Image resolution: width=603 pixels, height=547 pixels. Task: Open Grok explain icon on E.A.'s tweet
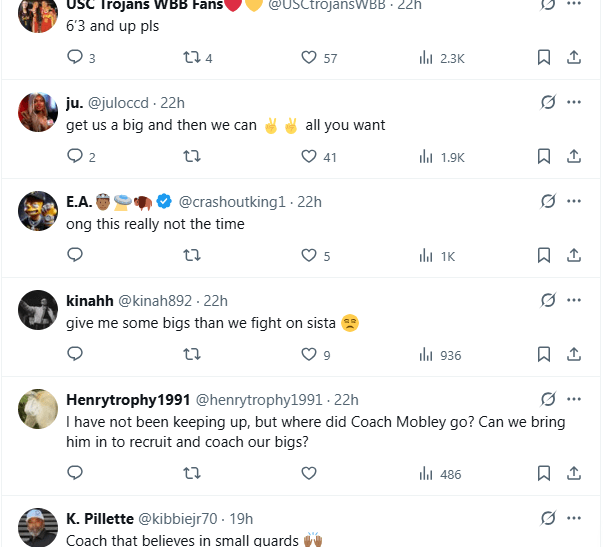point(548,201)
